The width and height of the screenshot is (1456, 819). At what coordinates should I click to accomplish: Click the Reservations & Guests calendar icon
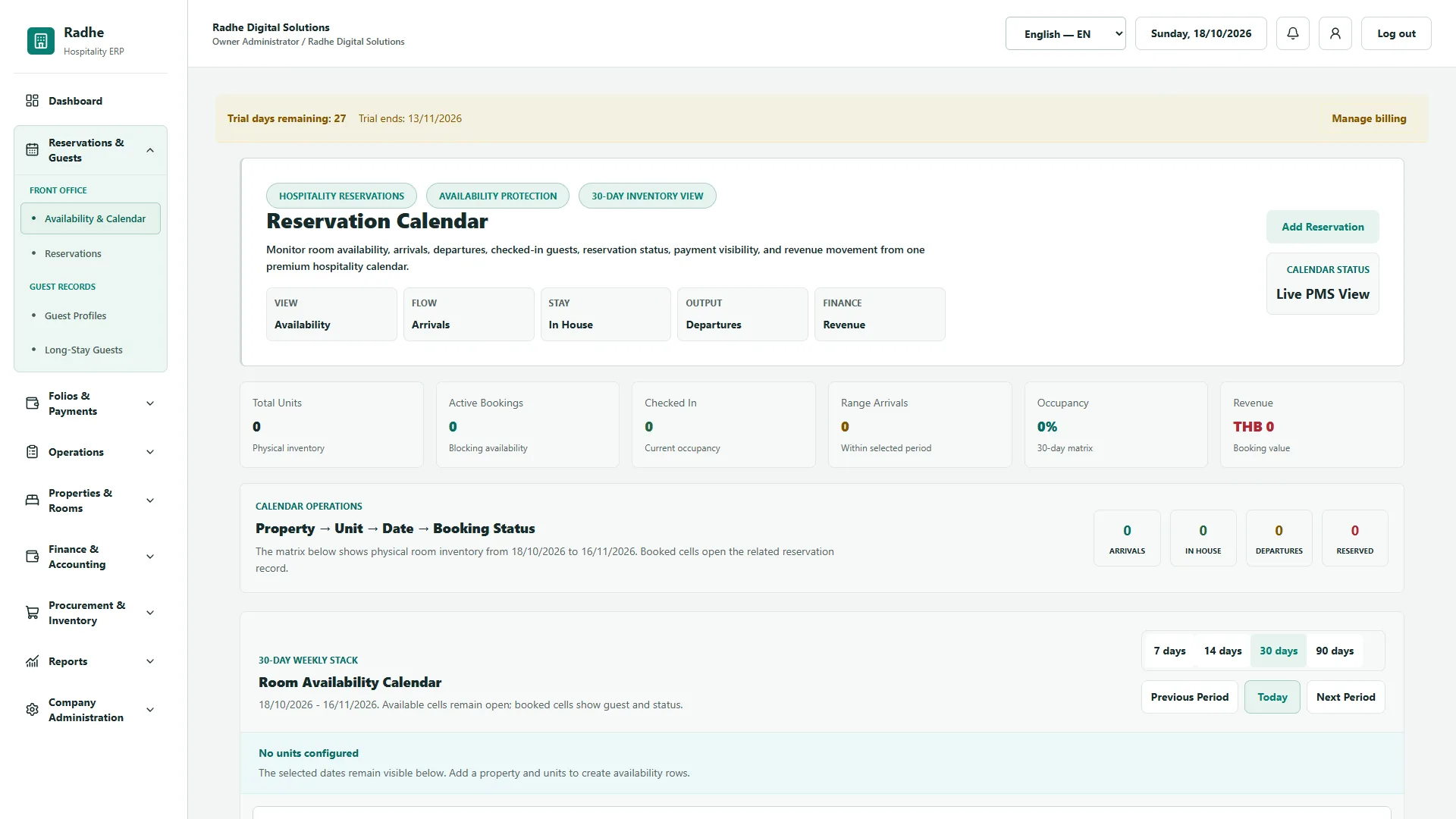pyautogui.click(x=32, y=150)
